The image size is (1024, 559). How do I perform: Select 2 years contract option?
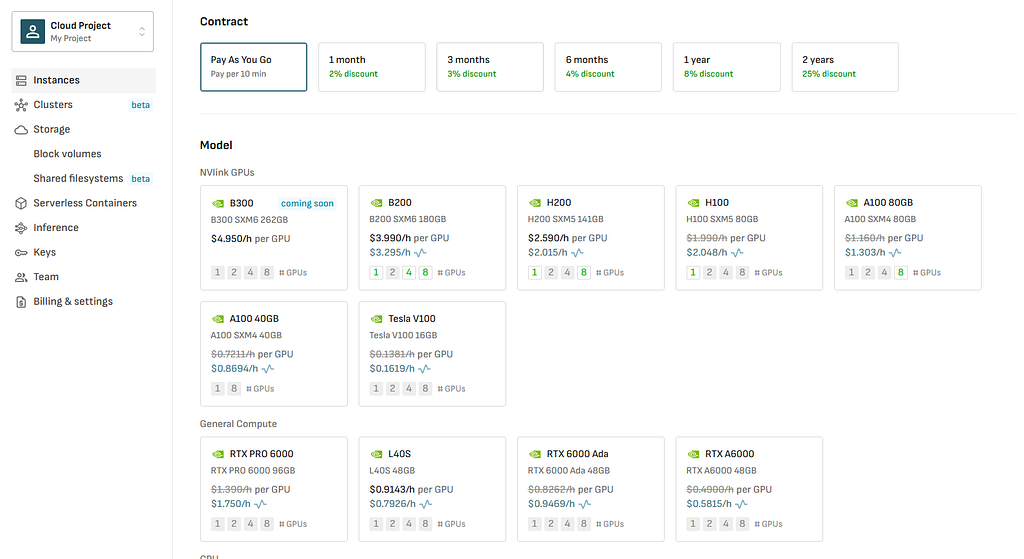[845, 67]
